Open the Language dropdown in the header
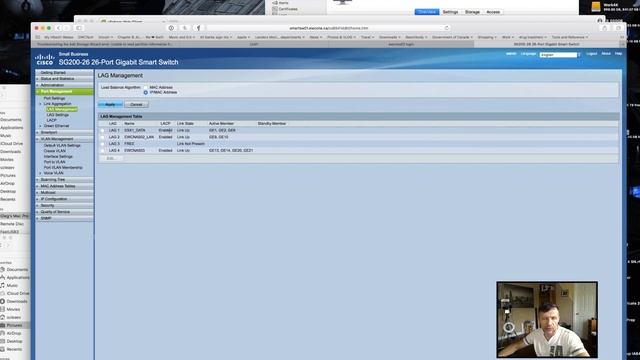 560,55
